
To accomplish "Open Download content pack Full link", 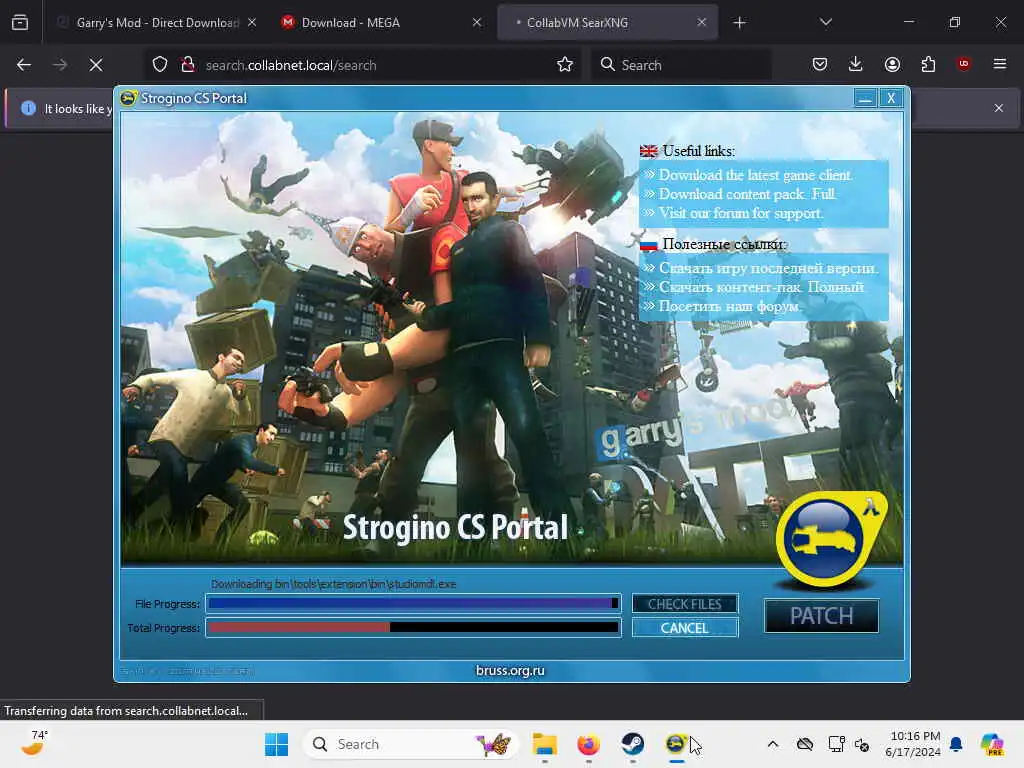I will [x=747, y=194].
